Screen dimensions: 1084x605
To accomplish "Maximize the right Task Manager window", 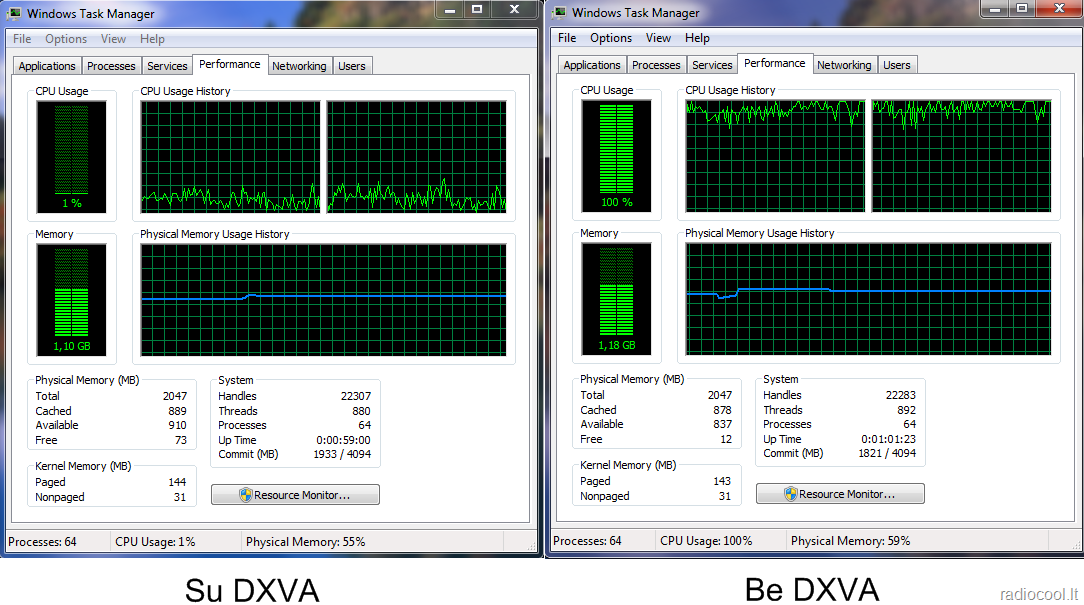I will [x=1022, y=8].
